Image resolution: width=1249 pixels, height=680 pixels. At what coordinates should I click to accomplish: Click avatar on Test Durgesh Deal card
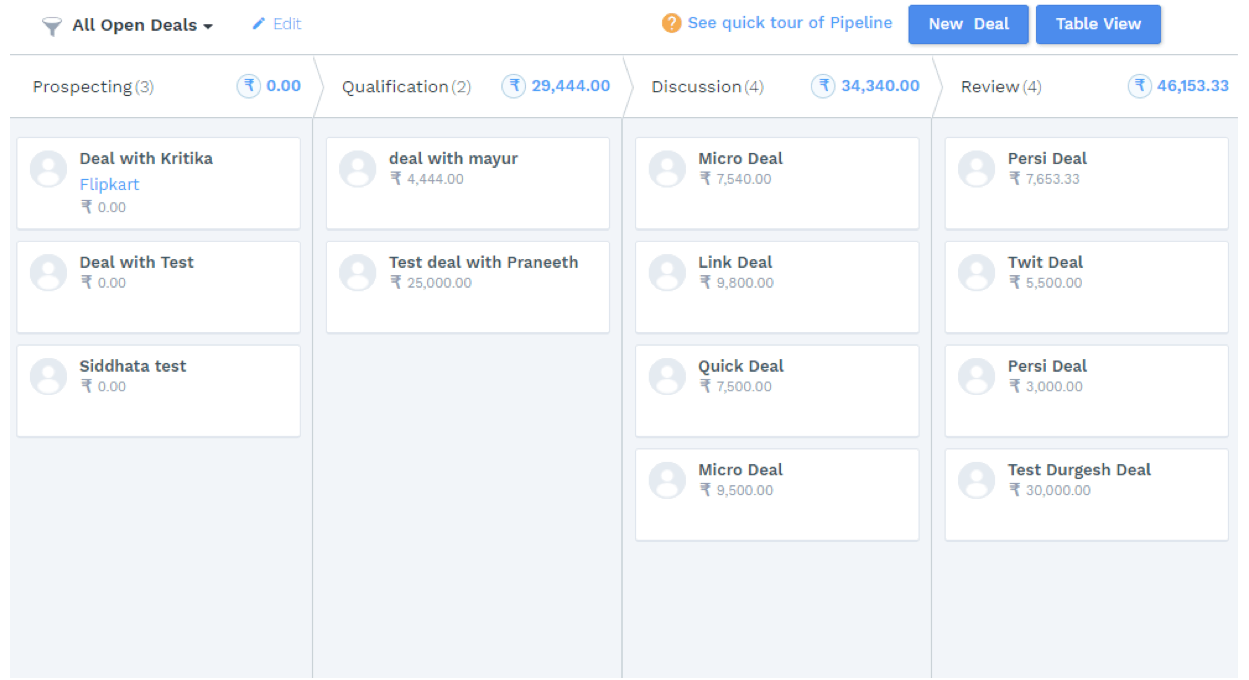976,480
